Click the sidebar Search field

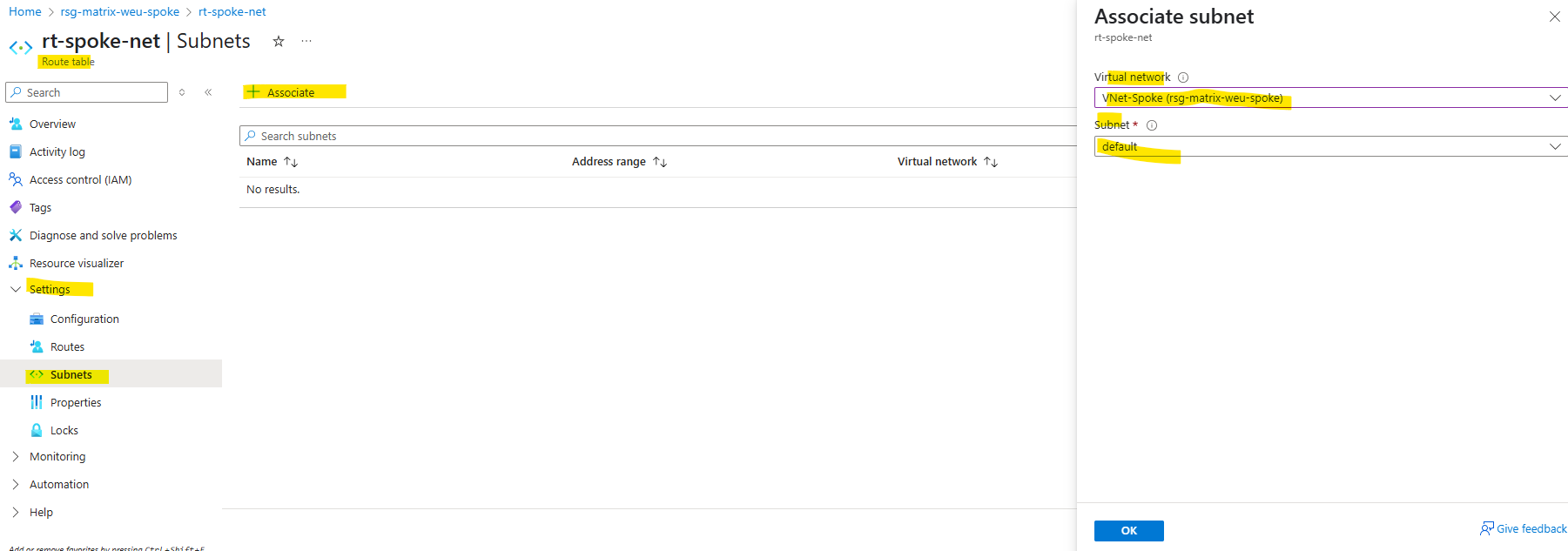point(87,92)
